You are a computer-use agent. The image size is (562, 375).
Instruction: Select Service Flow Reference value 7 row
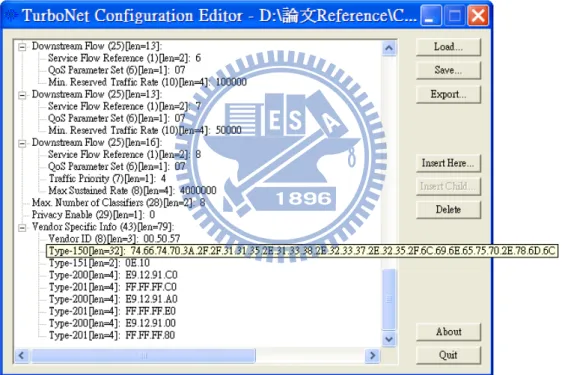[x=124, y=106]
